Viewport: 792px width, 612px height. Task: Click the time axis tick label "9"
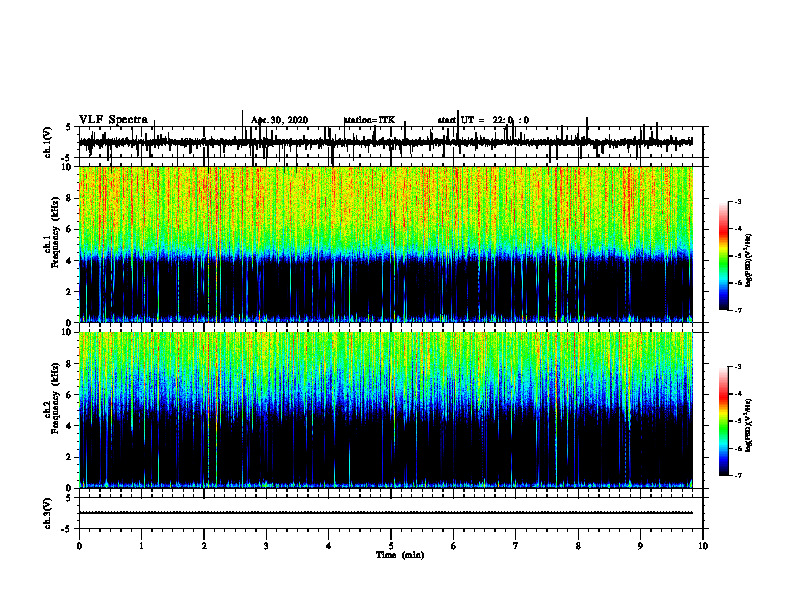pyautogui.click(x=640, y=546)
